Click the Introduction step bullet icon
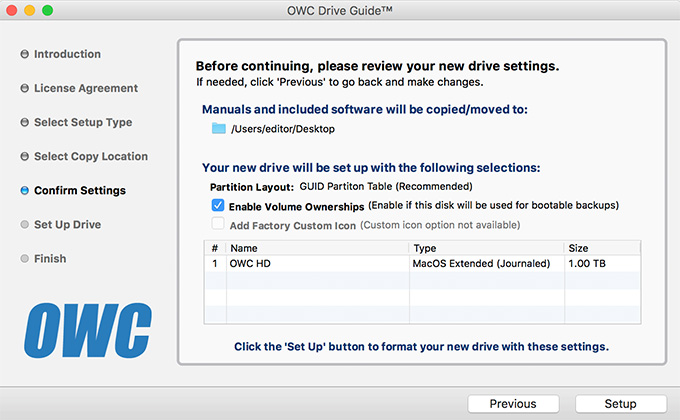Screen dimensions: 680x420 pyautogui.click(x=25, y=54)
